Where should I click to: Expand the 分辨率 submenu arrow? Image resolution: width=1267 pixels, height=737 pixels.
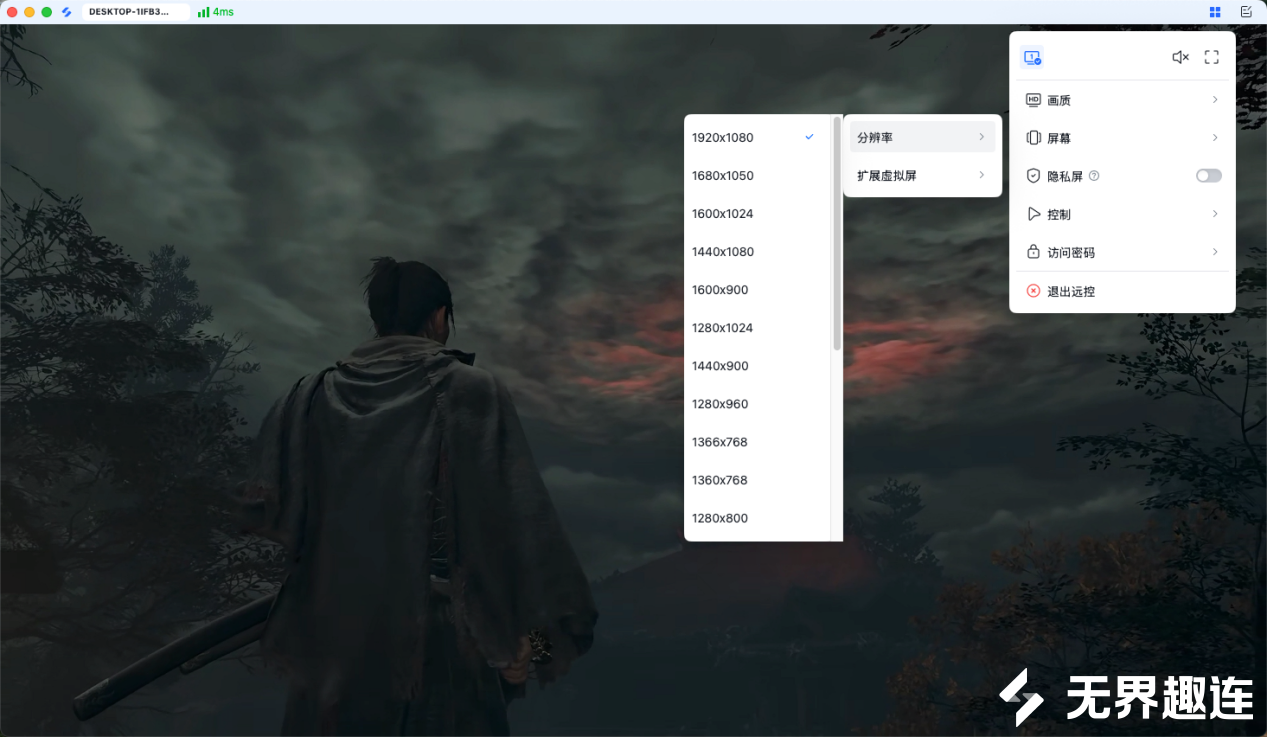point(982,137)
